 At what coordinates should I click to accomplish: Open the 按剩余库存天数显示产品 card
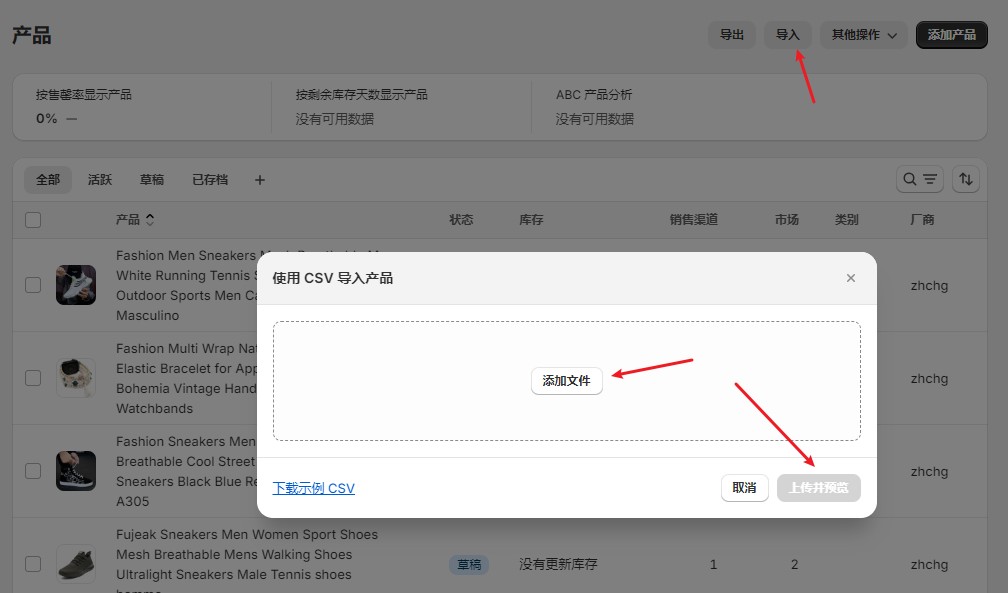coord(401,107)
